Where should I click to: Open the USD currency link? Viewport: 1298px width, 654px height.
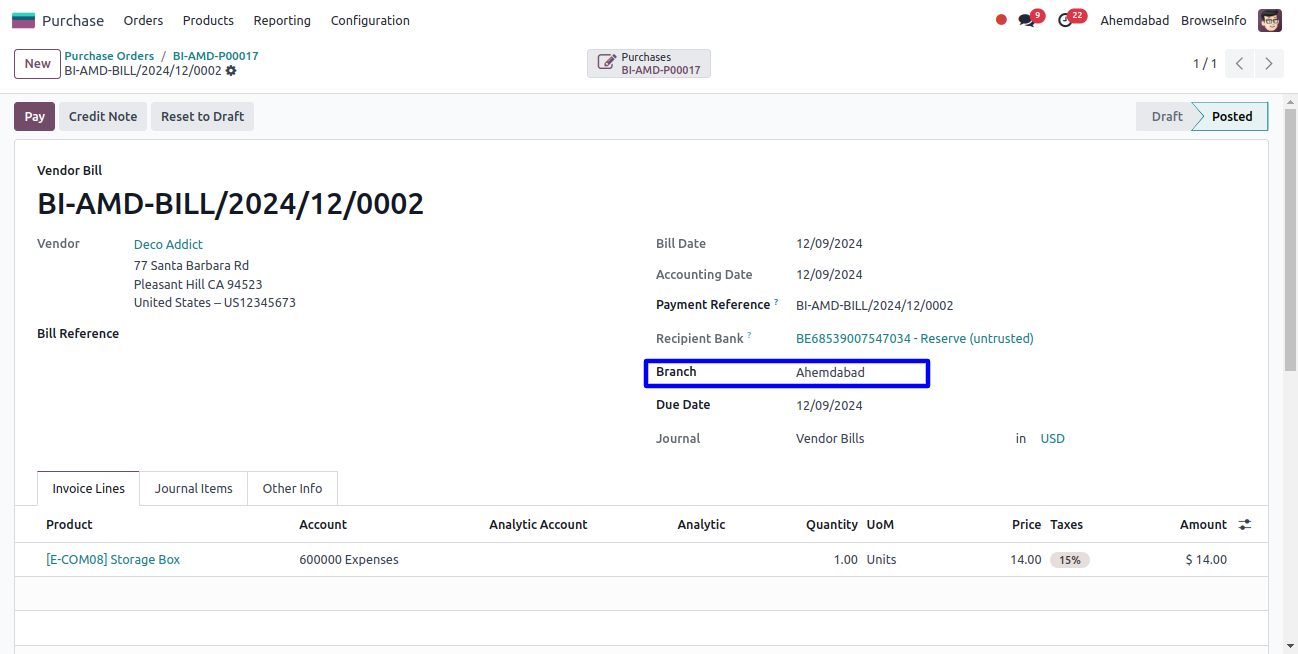click(x=1052, y=439)
